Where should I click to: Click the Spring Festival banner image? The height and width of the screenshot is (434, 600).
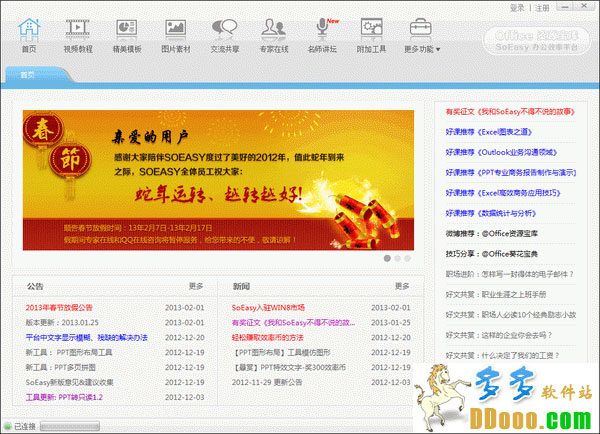point(218,180)
